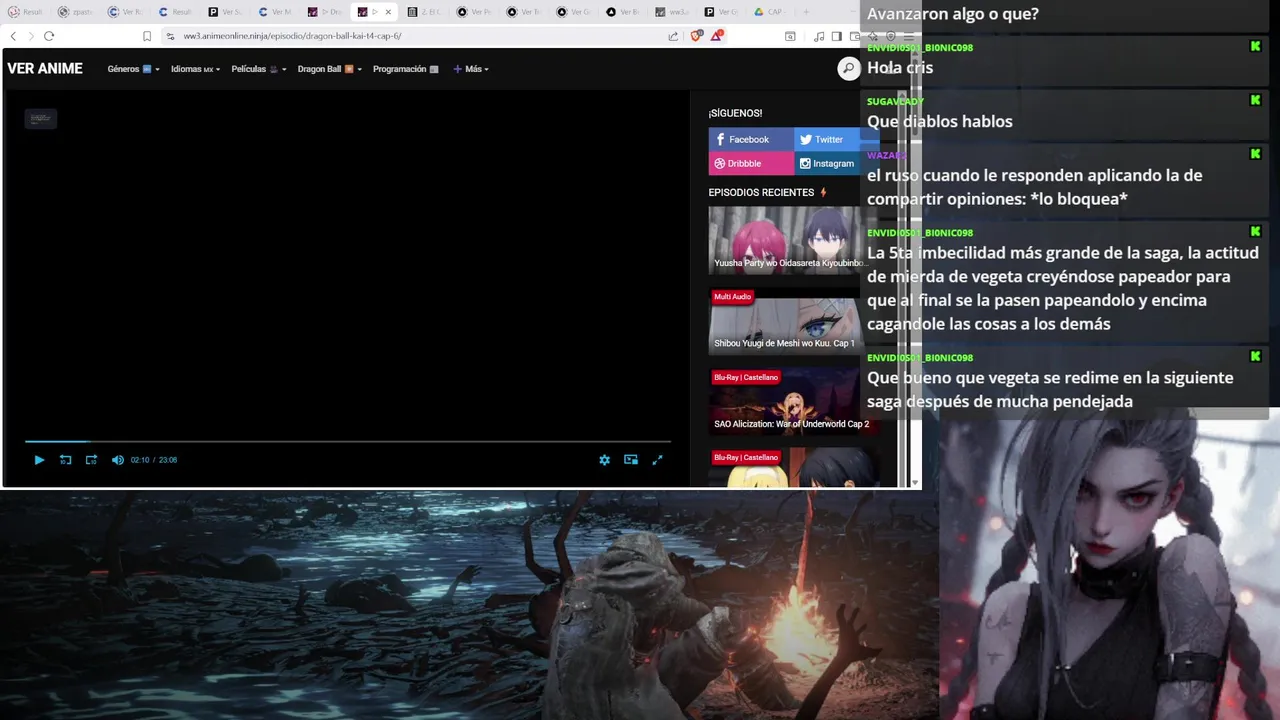This screenshot has height=720, width=1280.
Task: Open Programación menu item
Action: point(405,69)
